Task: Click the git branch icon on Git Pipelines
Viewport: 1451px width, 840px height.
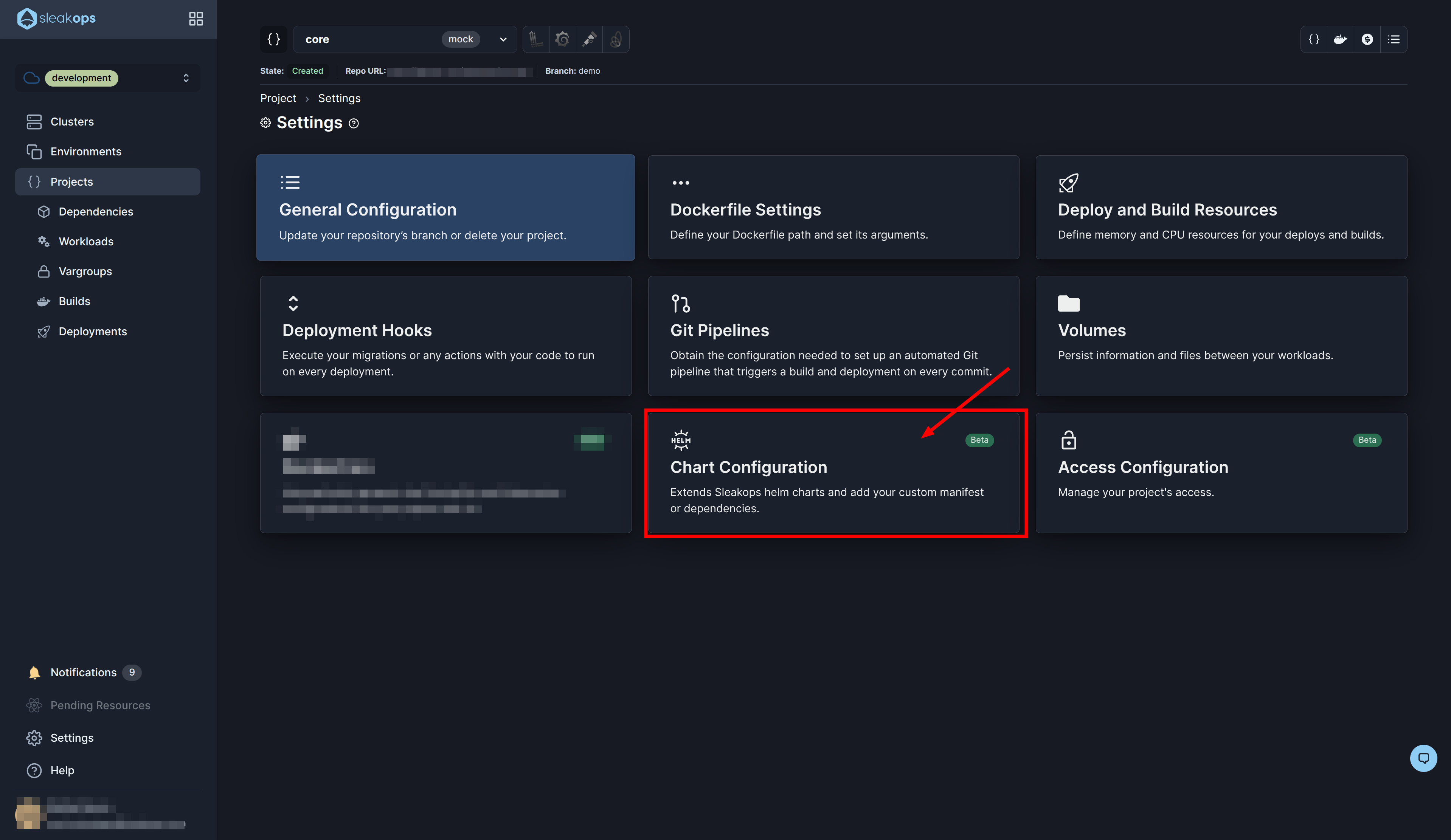Action: pos(681,304)
